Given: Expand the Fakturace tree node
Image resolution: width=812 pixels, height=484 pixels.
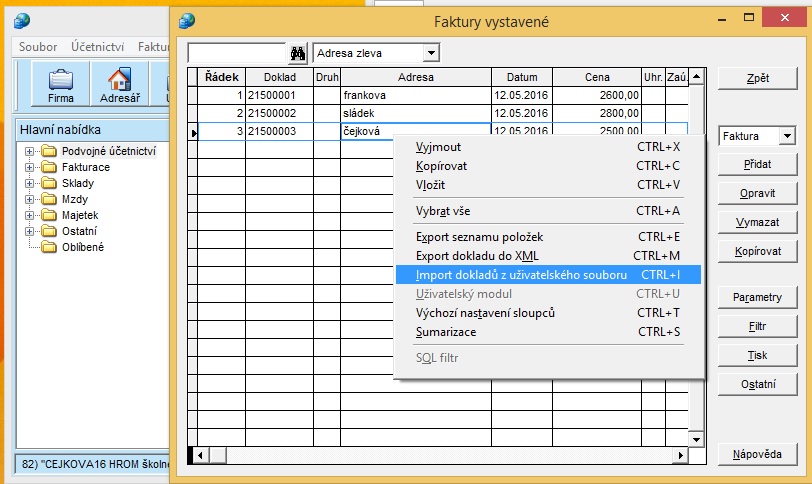Looking at the screenshot, I should 30,168.
